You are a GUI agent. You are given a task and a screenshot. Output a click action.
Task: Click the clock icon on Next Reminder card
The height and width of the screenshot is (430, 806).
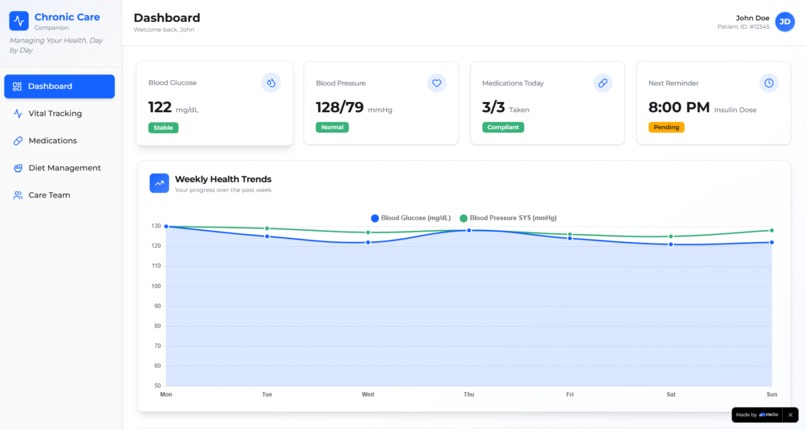click(x=768, y=83)
